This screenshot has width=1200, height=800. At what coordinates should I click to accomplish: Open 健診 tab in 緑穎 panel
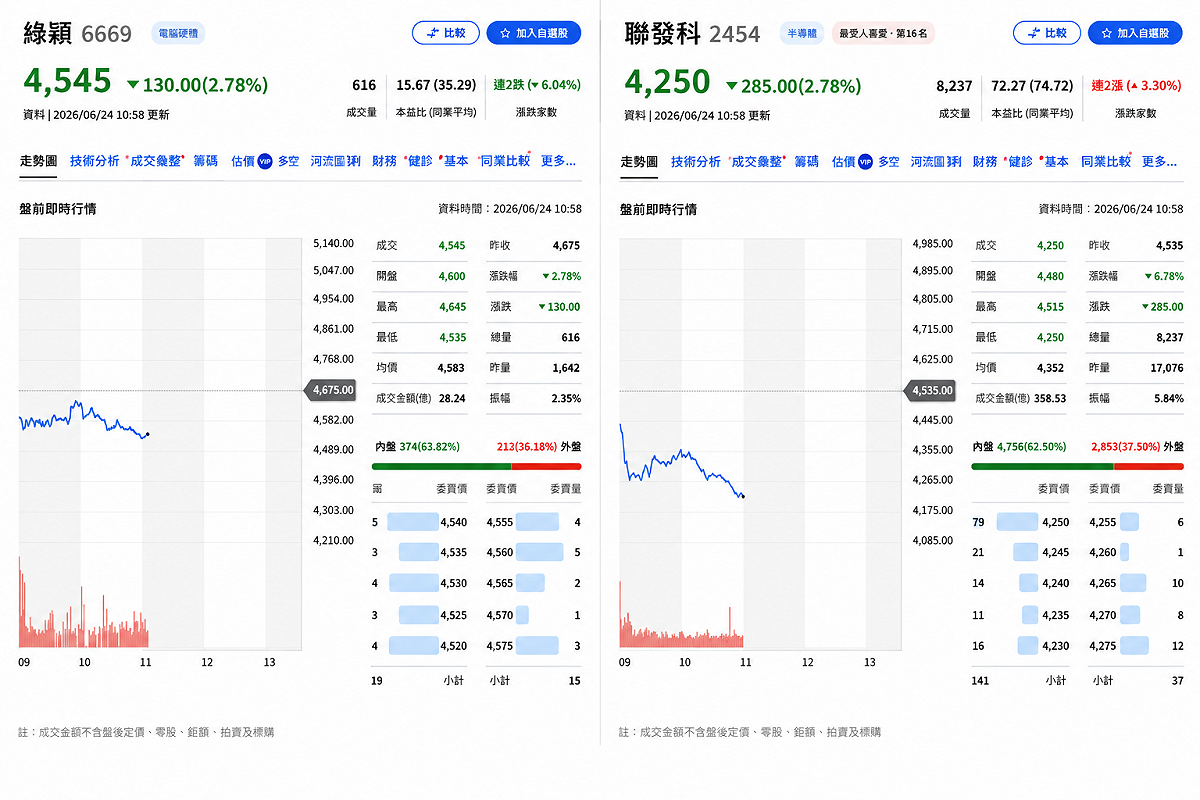pyautogui.click(x=420, y=161)
